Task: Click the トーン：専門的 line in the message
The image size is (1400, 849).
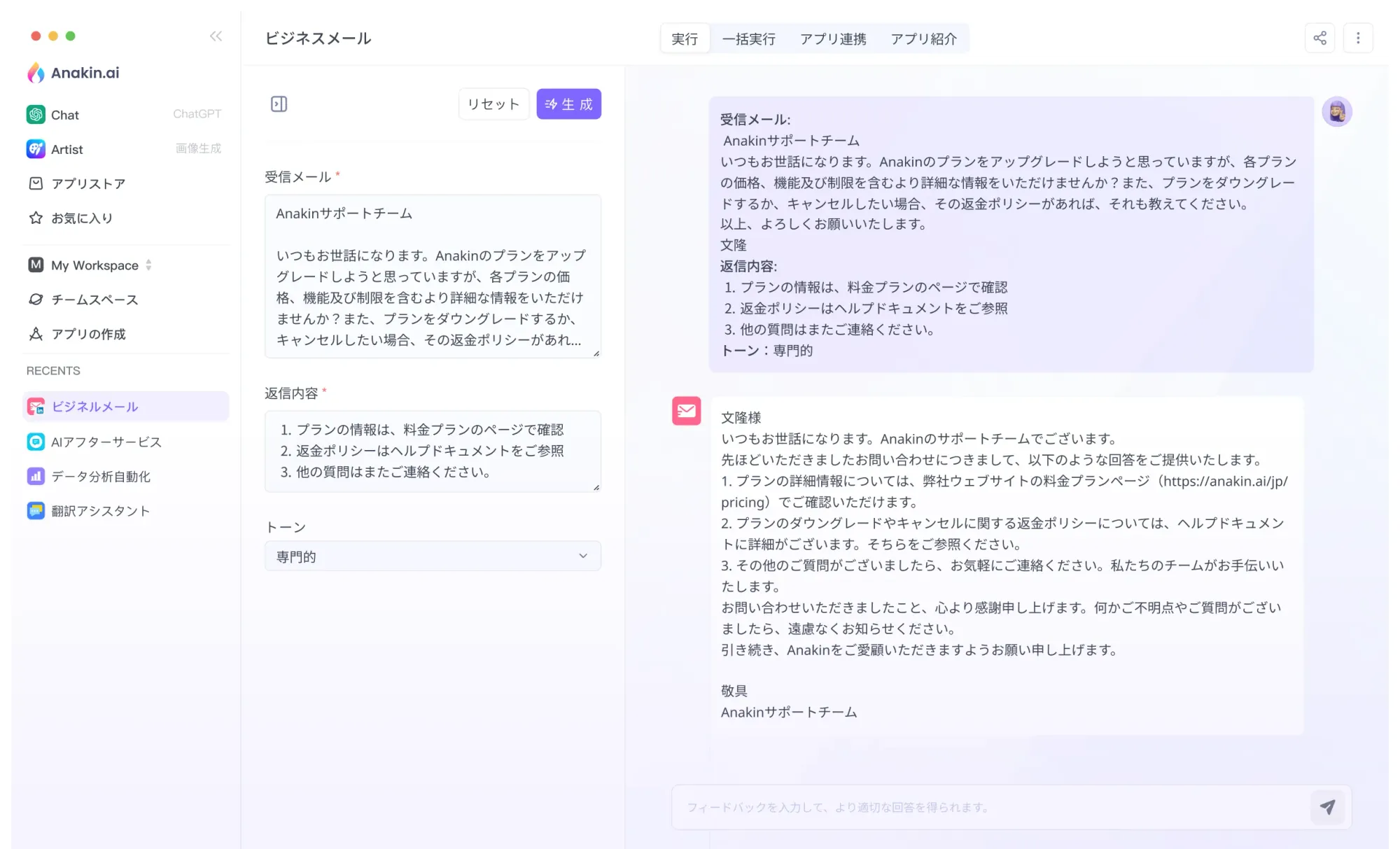Action: point(766,350)
